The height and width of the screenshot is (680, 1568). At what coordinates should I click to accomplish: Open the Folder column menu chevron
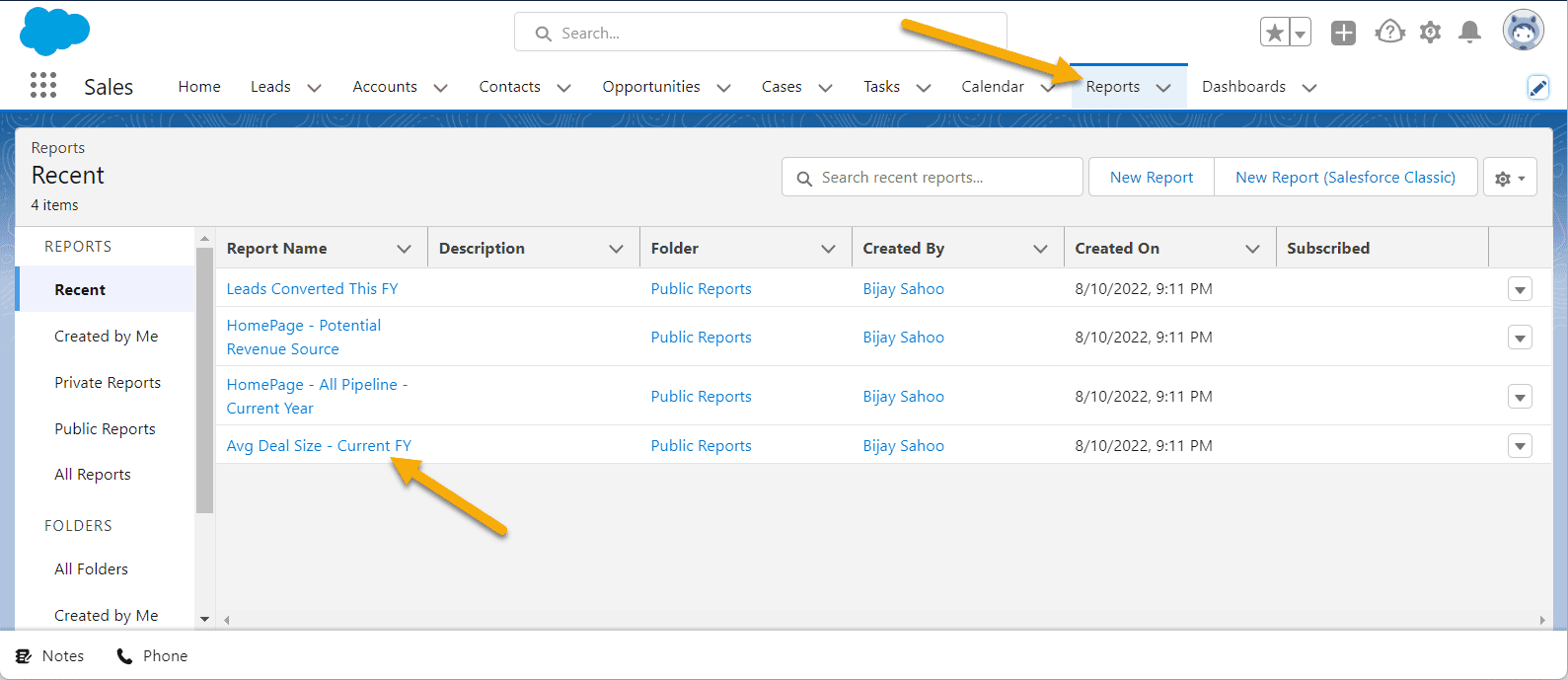(829, 249)
